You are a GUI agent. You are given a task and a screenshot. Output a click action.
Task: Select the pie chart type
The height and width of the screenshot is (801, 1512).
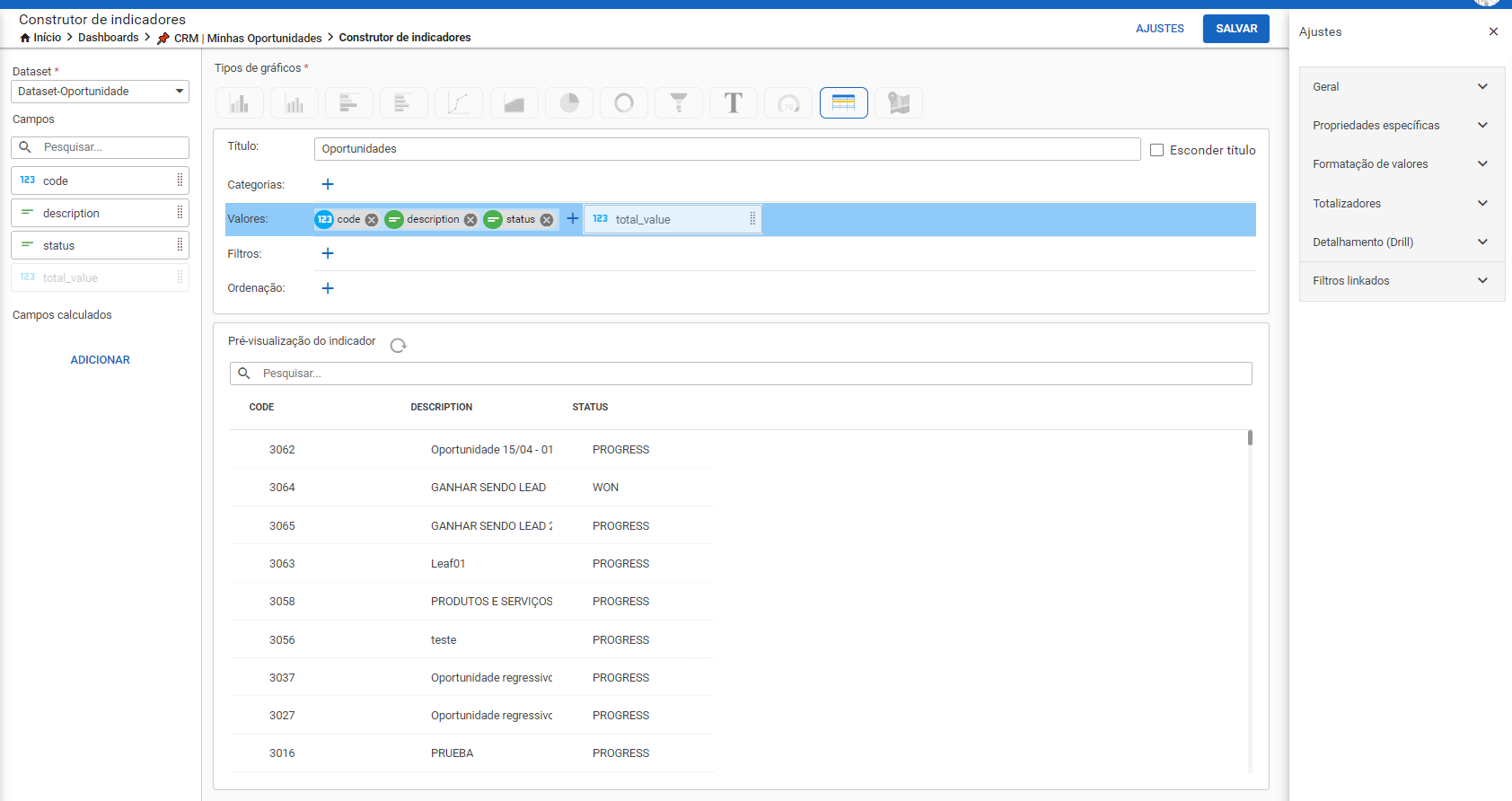pyautogui.click(x=569, y=103)
